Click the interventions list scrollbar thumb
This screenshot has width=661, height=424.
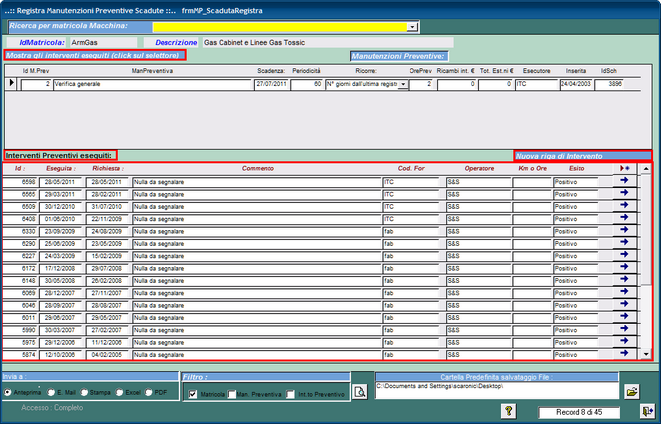(645, 230)
